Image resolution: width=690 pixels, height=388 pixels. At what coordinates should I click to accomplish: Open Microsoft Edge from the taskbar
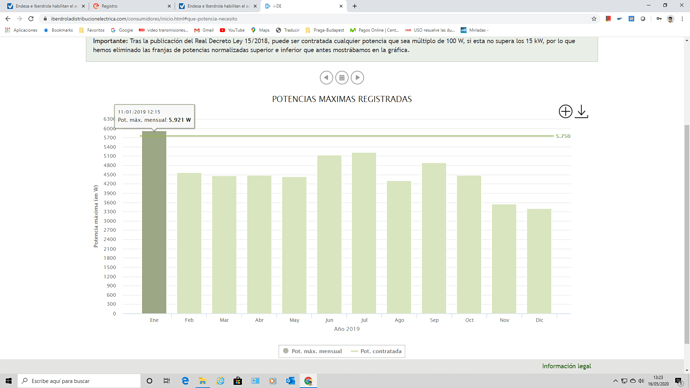point(185,381)
